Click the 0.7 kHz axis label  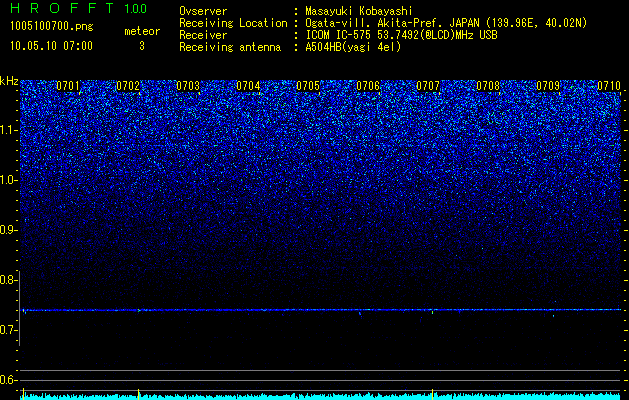(9, 330)
